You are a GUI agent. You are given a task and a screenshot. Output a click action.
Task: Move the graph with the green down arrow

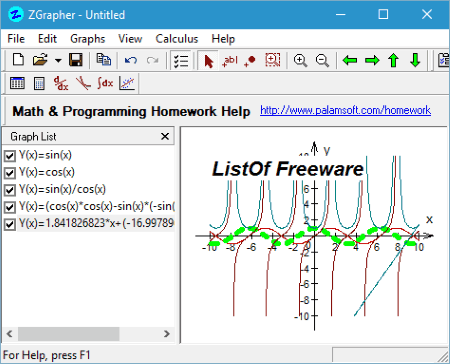pyautogui.click(x=415, y=61)
